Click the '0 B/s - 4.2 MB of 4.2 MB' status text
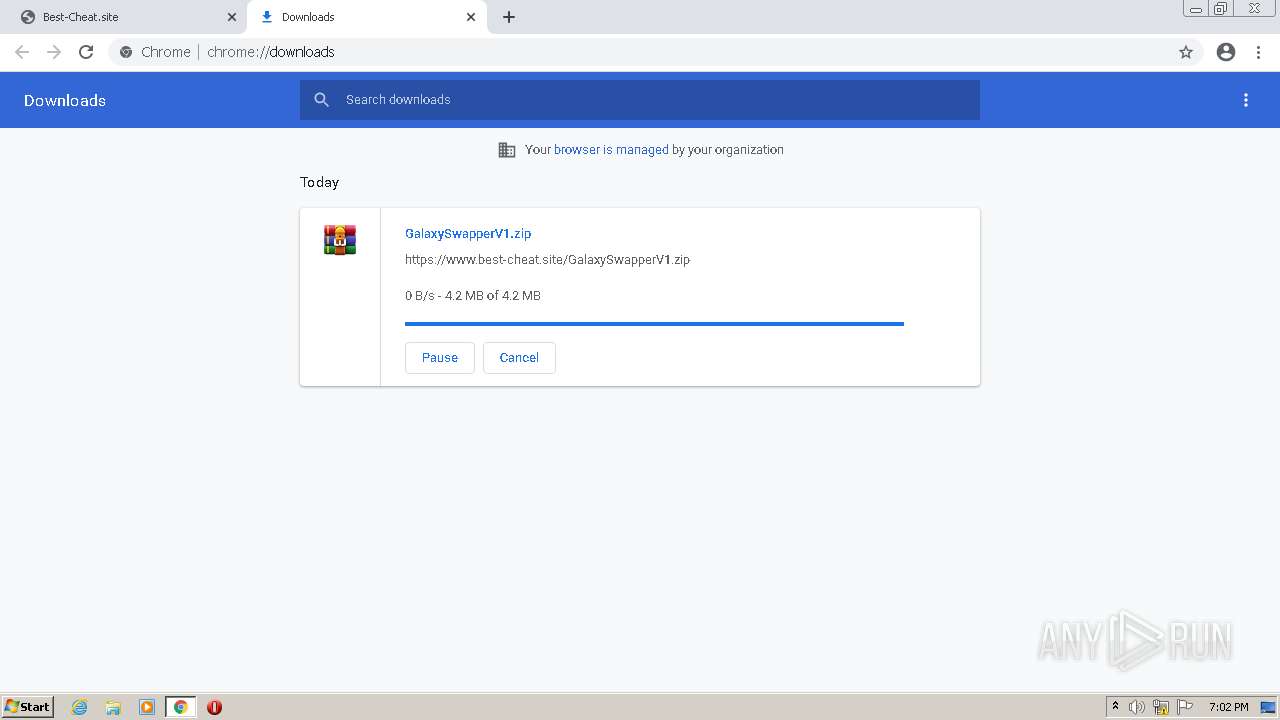 473,295
